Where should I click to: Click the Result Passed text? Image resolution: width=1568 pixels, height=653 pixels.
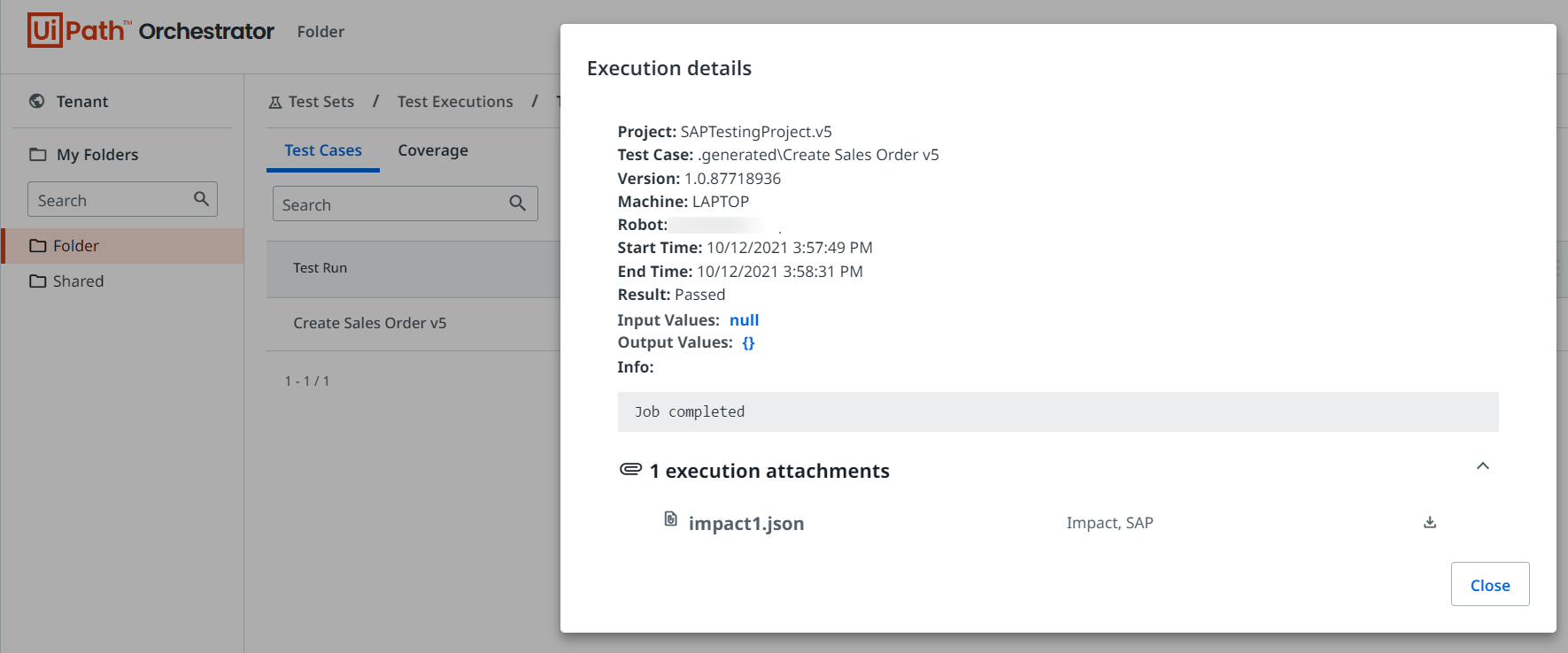click(671, 295)
